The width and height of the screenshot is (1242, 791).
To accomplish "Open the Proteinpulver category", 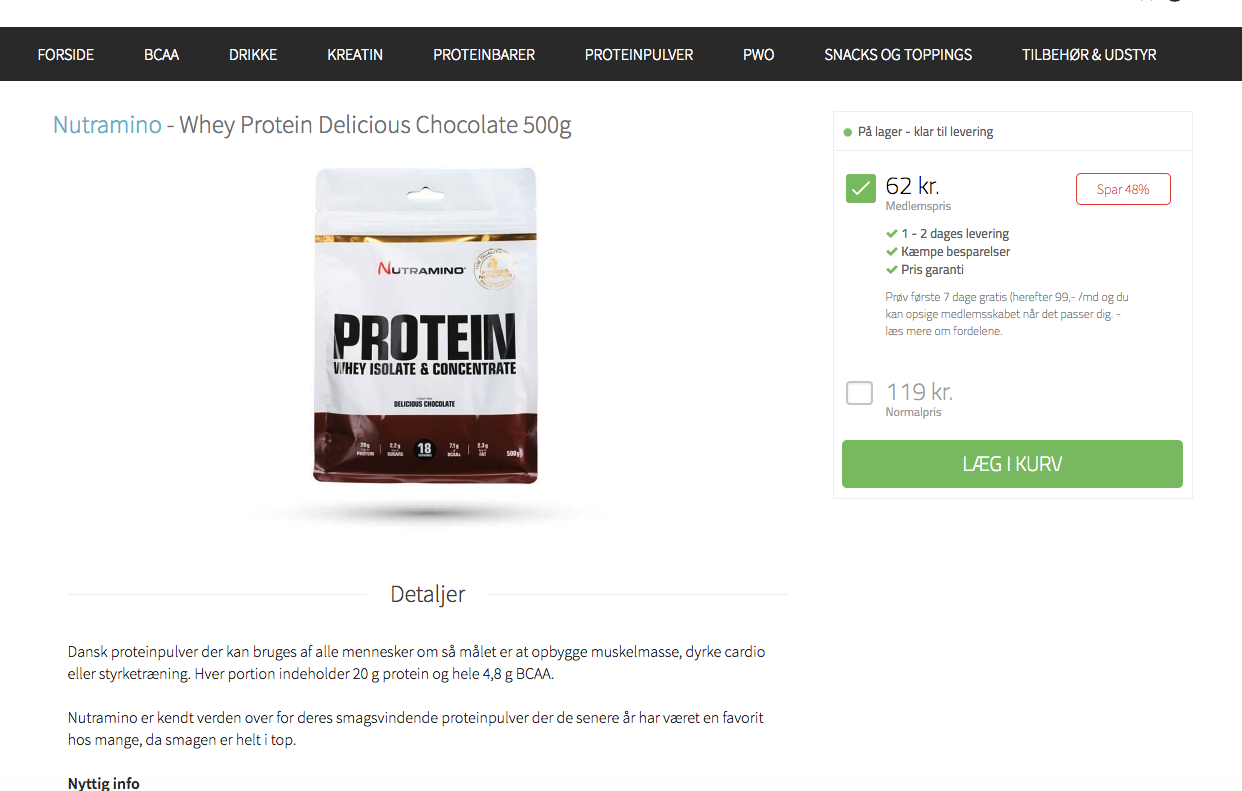I will 639,54.
